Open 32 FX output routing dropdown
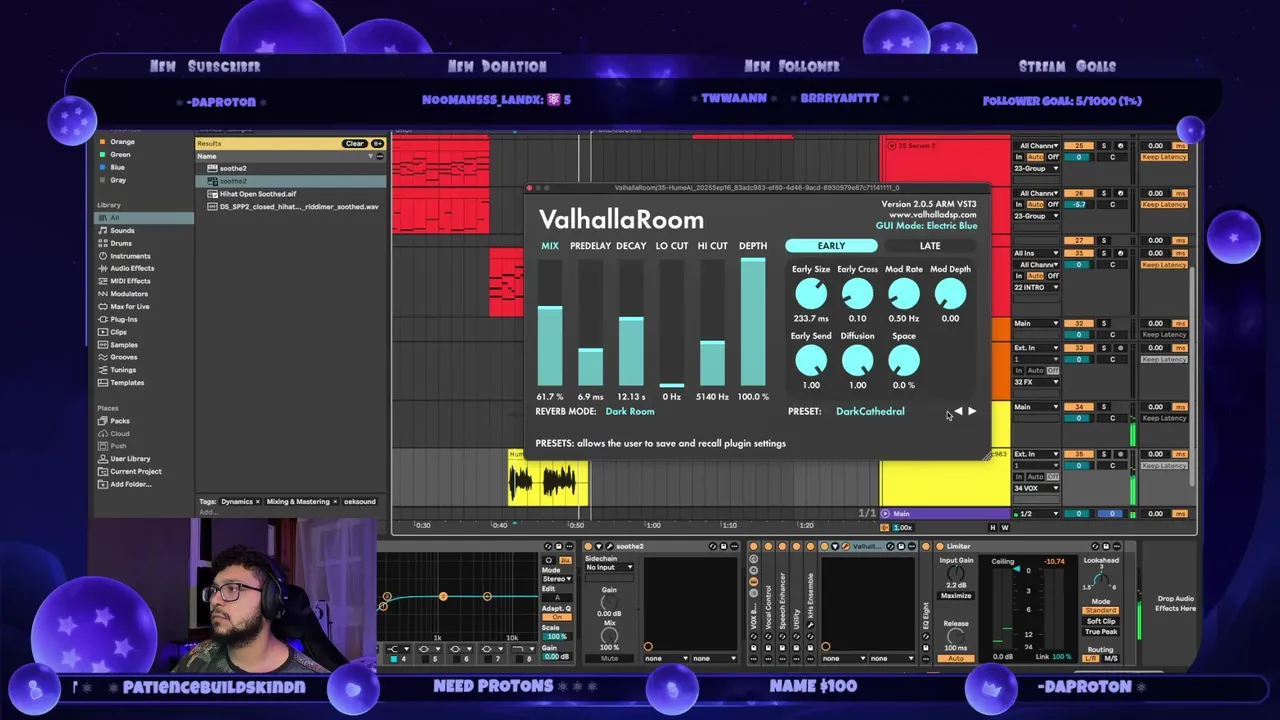1280x720 pixels. [1037, 382]
